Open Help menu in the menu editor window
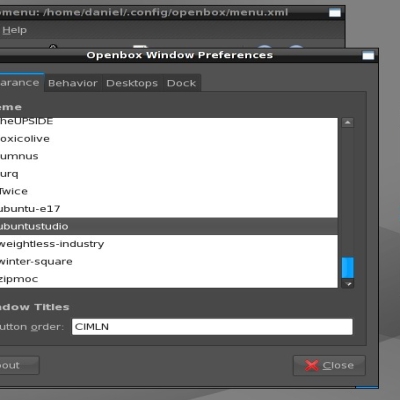Viewport: 400px width, 400px height. pyautogui.click(x=14, y=30)
